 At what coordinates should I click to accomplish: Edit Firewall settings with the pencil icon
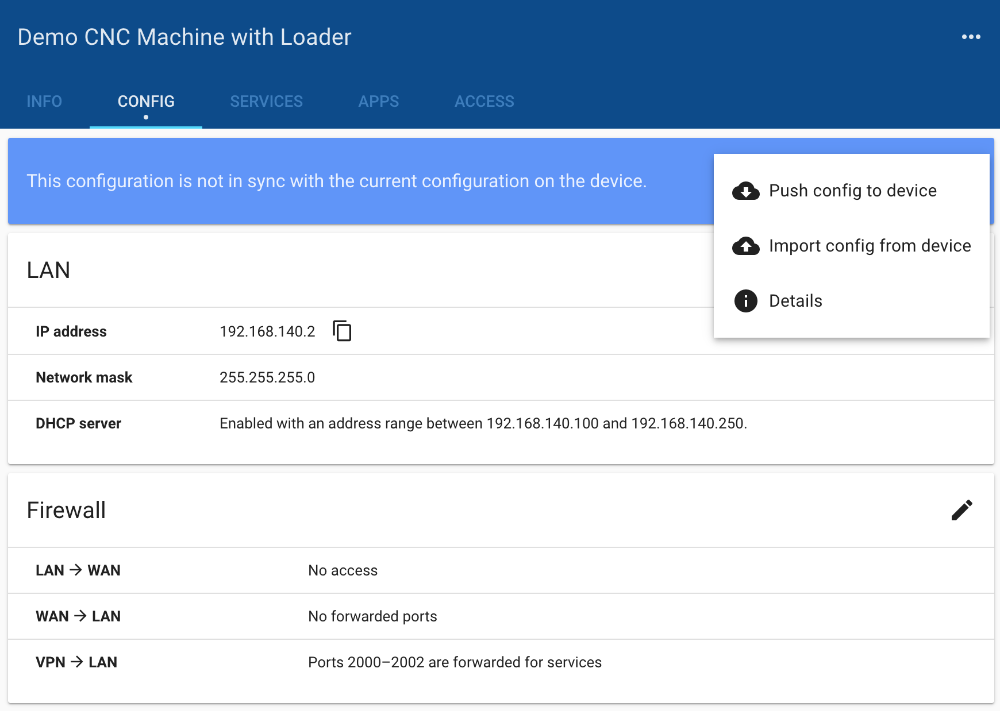tap(961, 510)
